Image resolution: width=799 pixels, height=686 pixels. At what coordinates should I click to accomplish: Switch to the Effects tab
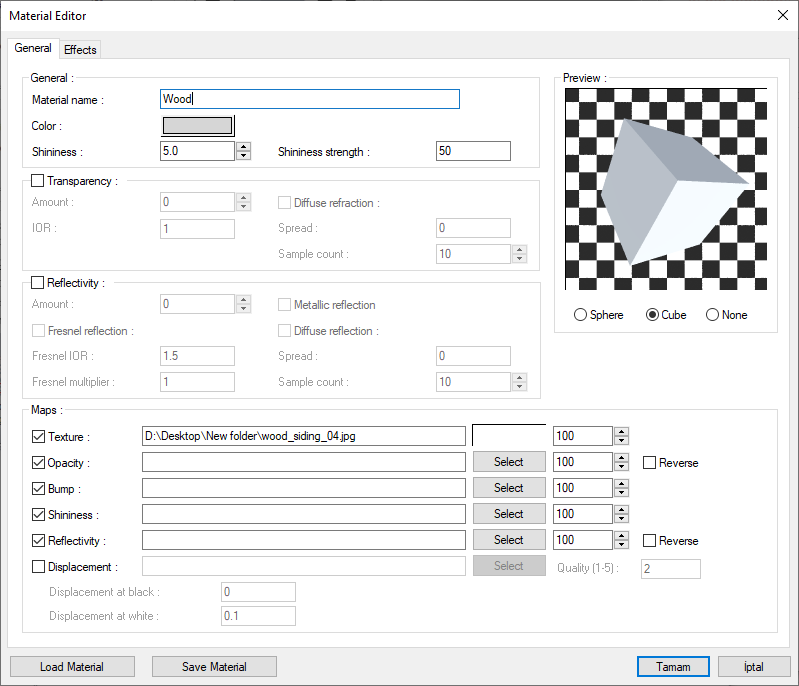pos(80,50)
